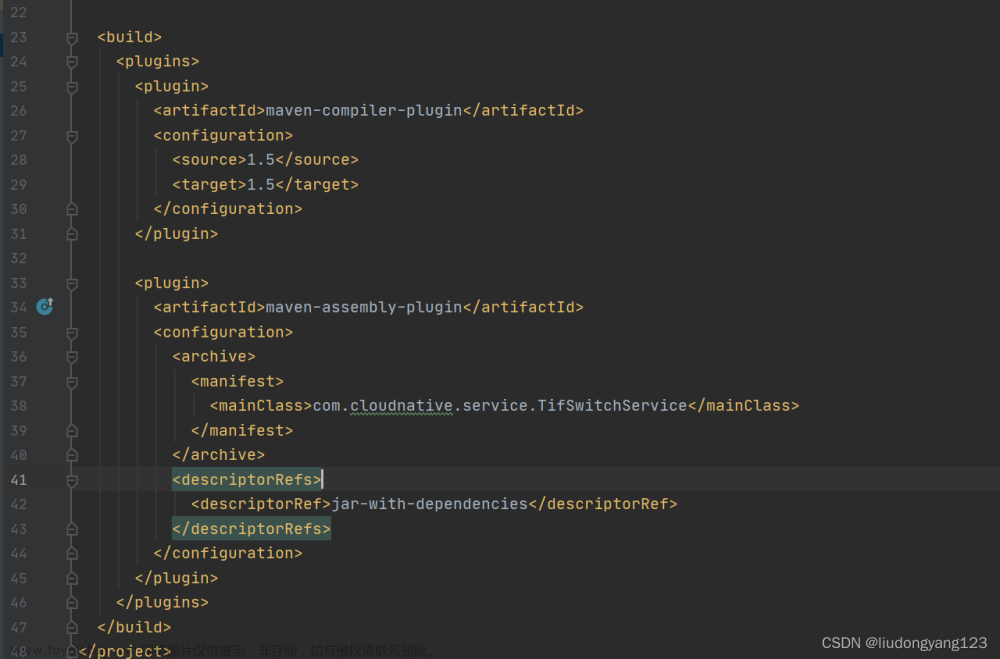Click the </project> closing tag
The height and width of the screenshot is (659, 1000).
point(125,651)
